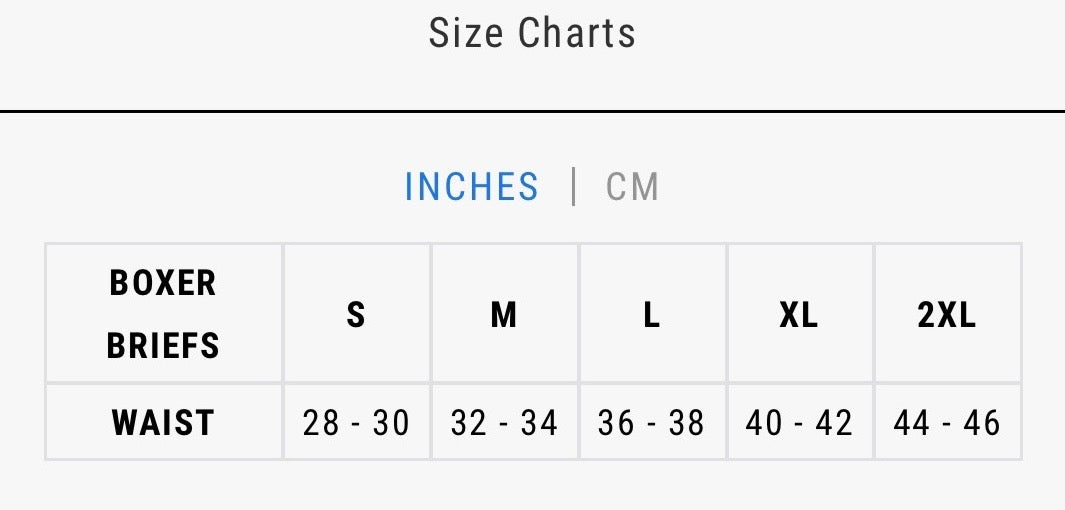
Task: Click the BOXER BRIEFS header cell
Action: click(164, 314)
